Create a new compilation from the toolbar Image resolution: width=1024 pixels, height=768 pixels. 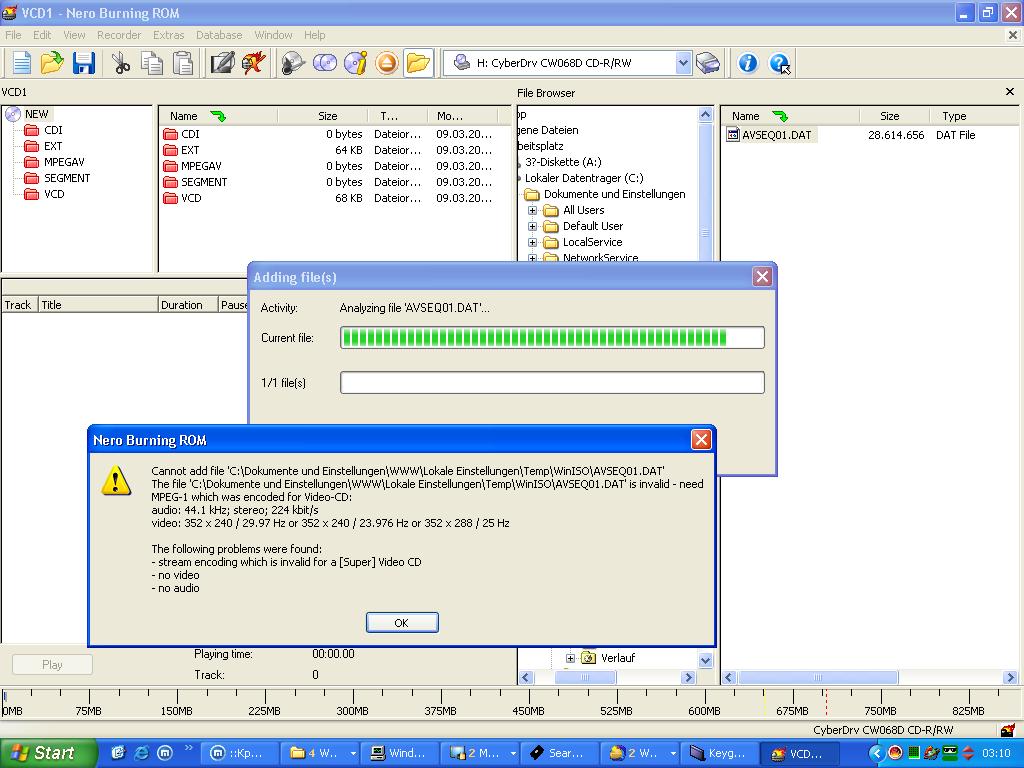pyautogui.click(x=22, y=63)
